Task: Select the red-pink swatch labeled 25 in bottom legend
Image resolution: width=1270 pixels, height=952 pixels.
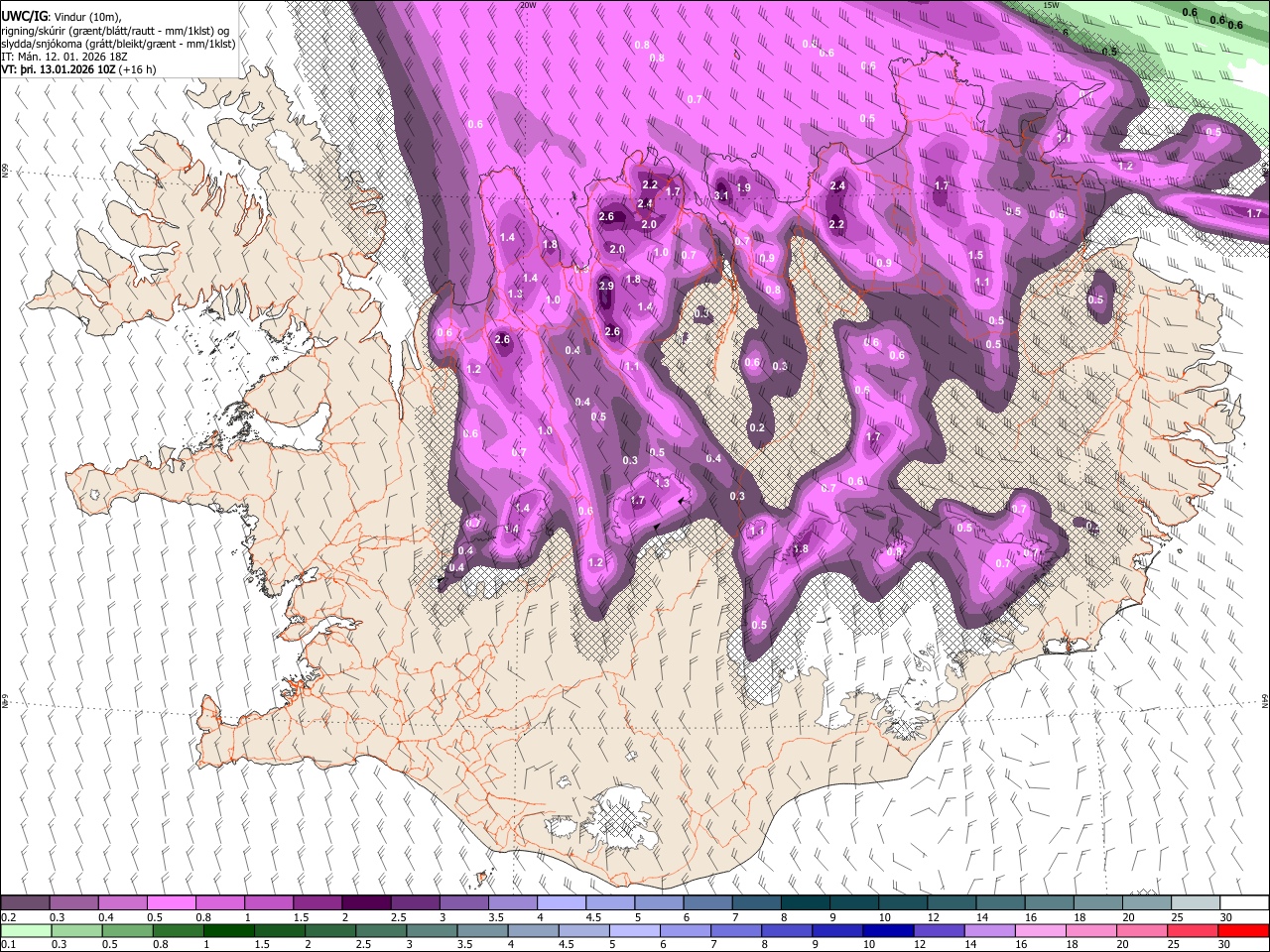Action: pyautogui.click(x=1192, y=930)
